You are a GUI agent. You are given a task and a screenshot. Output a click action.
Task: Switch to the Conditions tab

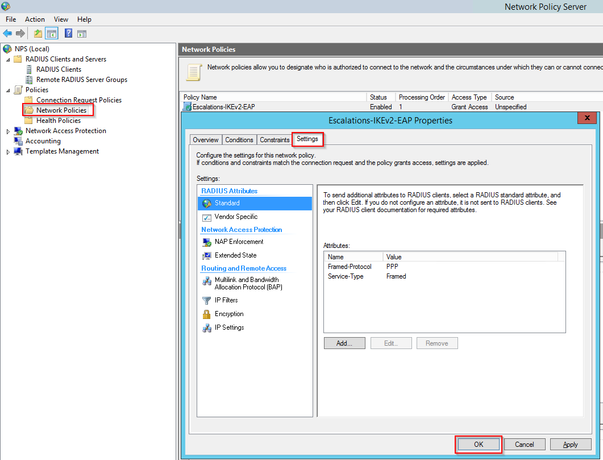239,140
